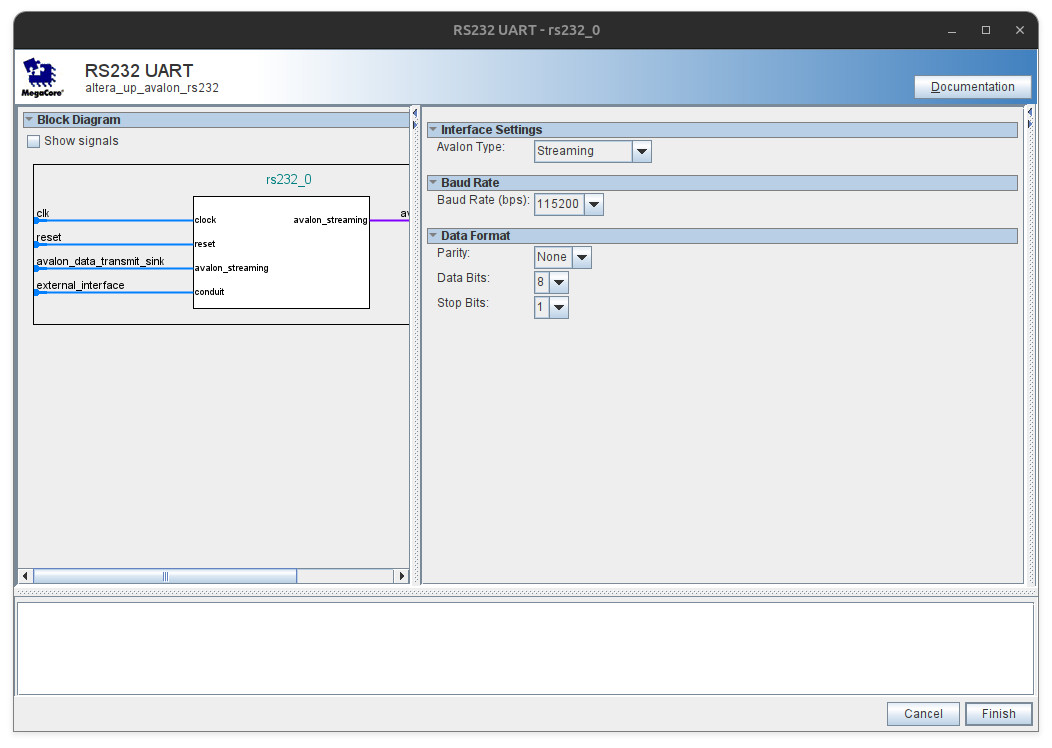Viewport: 1052px width, 748px height.
Task: Open the Avalon Type dropdown
Action: (642, 151)
